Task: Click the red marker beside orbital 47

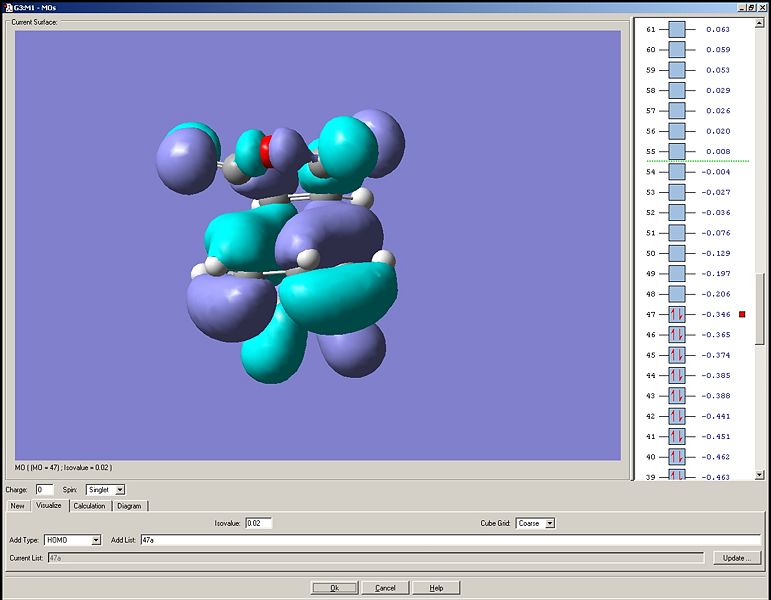Action: coord(742,314)
